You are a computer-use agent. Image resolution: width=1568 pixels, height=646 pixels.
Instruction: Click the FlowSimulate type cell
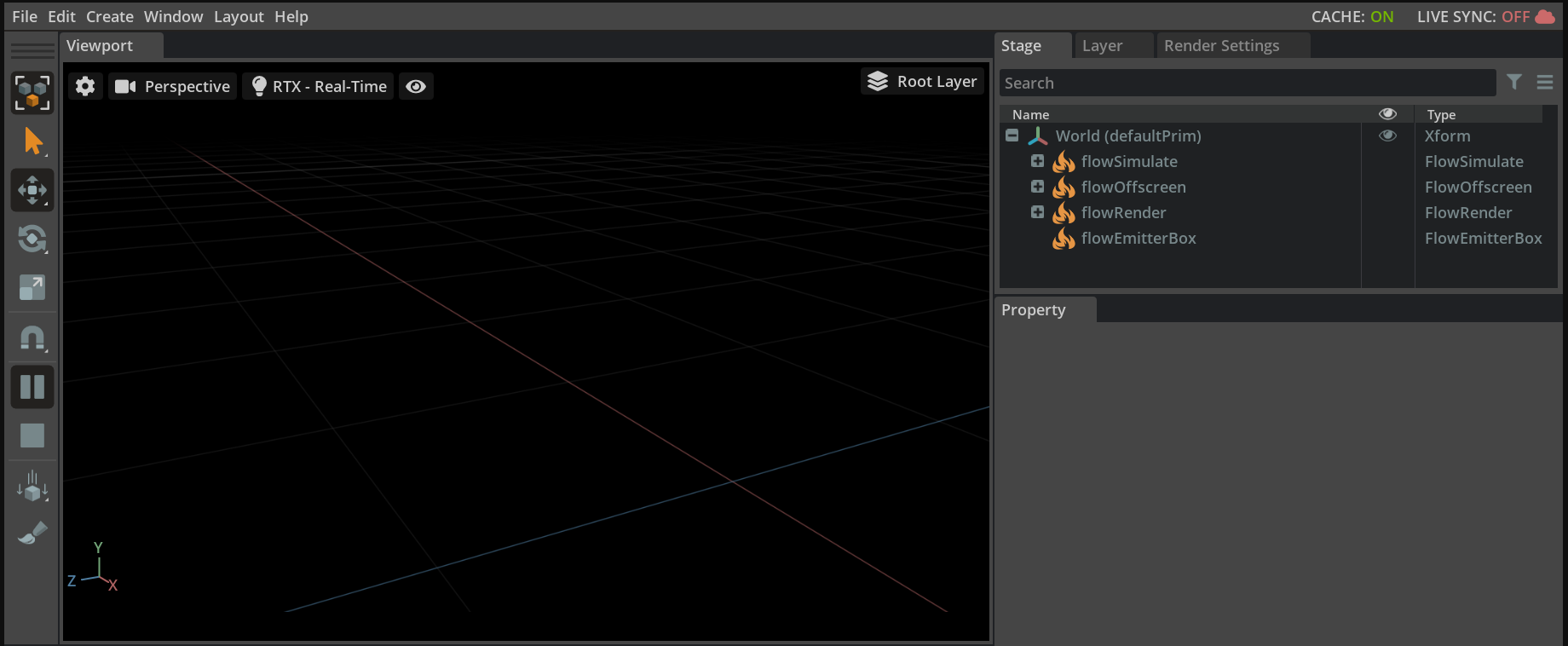point(1473,161)
